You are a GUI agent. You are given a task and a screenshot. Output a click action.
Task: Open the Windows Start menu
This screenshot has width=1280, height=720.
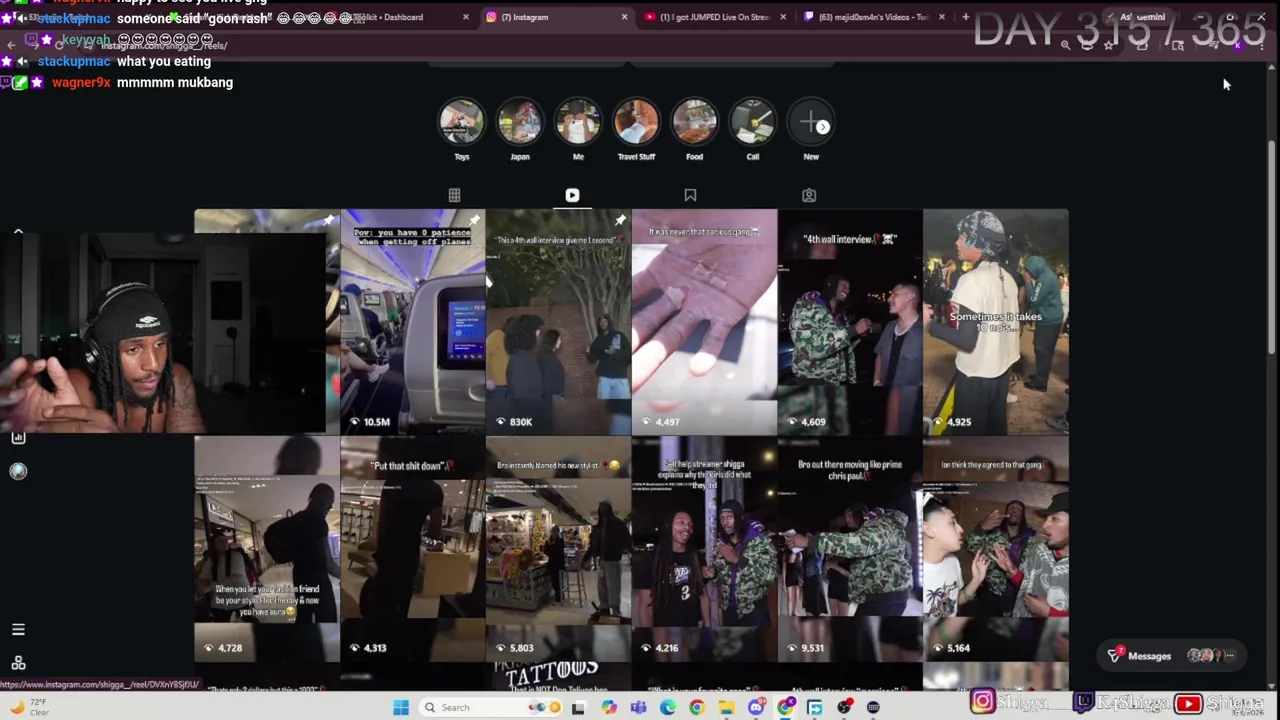click(401, 707)
